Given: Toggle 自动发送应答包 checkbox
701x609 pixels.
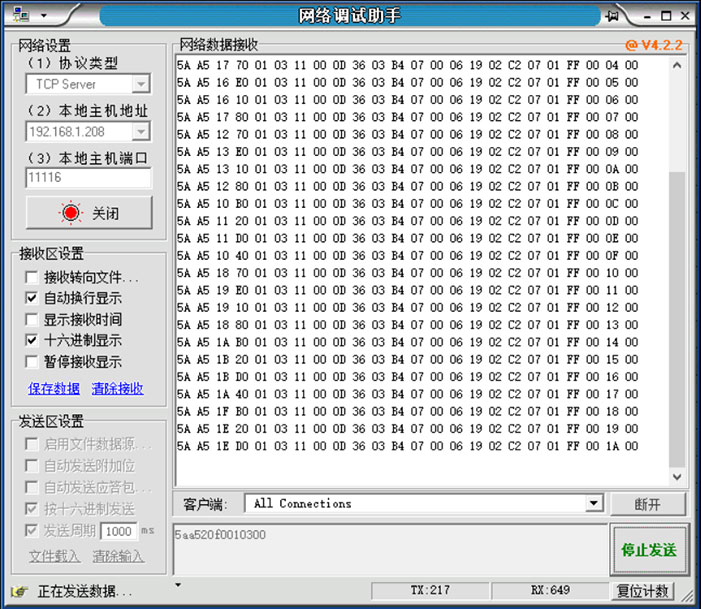Looking at the screenshot, I should pyautogui.click(x=31, y=487).
